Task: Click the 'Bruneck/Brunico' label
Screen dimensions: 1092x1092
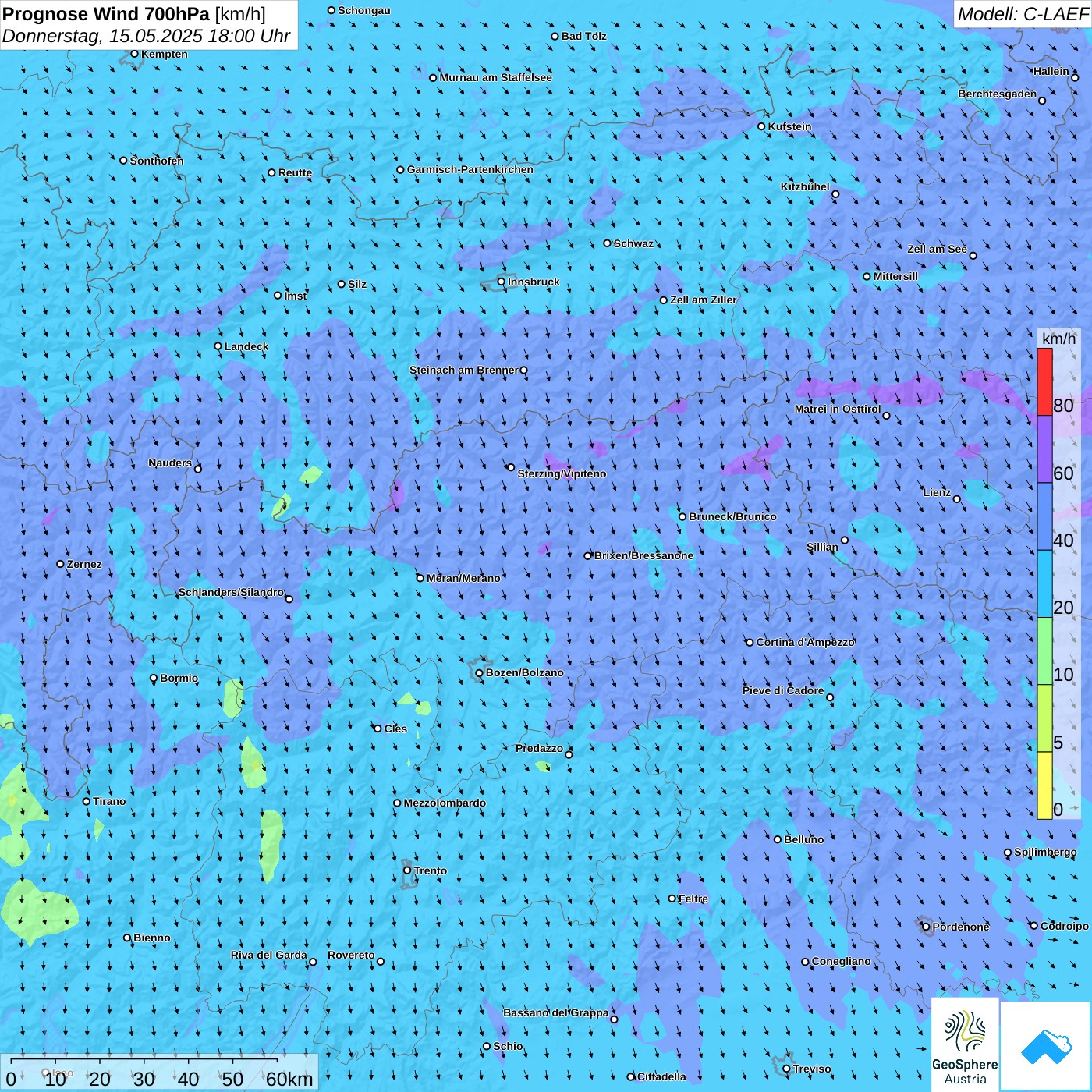Action: click(733, 516)
